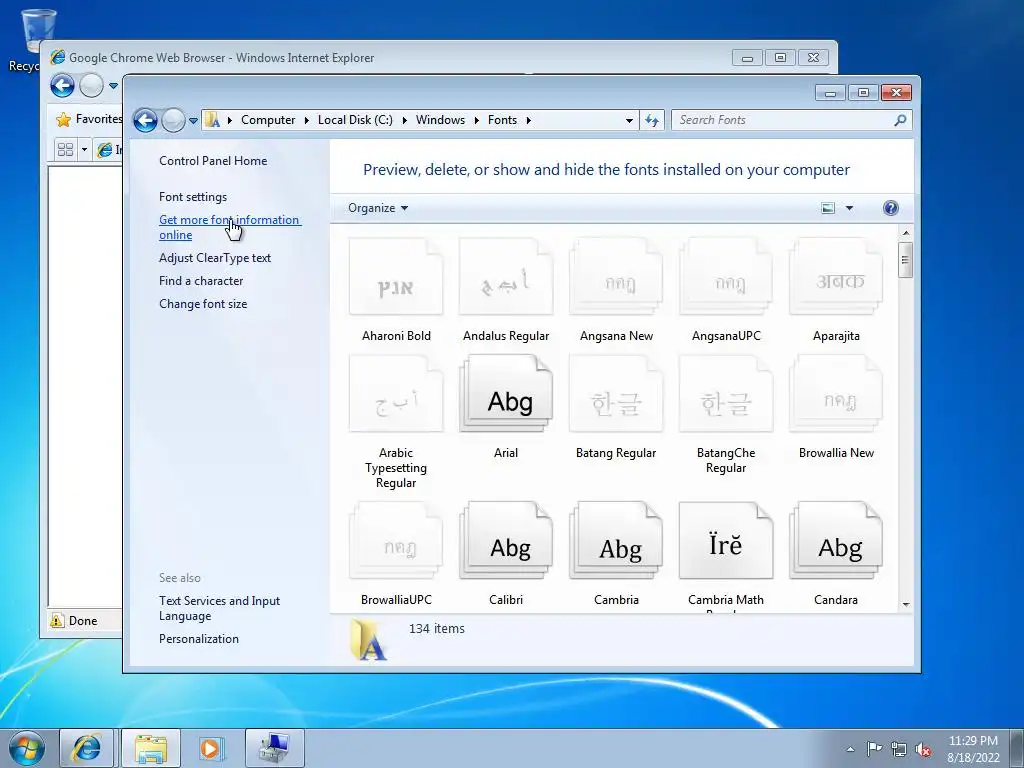Click the Windows breadcrumb segment
Image resolution: width=1024 pixels, height=768 pixels.
pyautogui.click(x=440, y=120)
